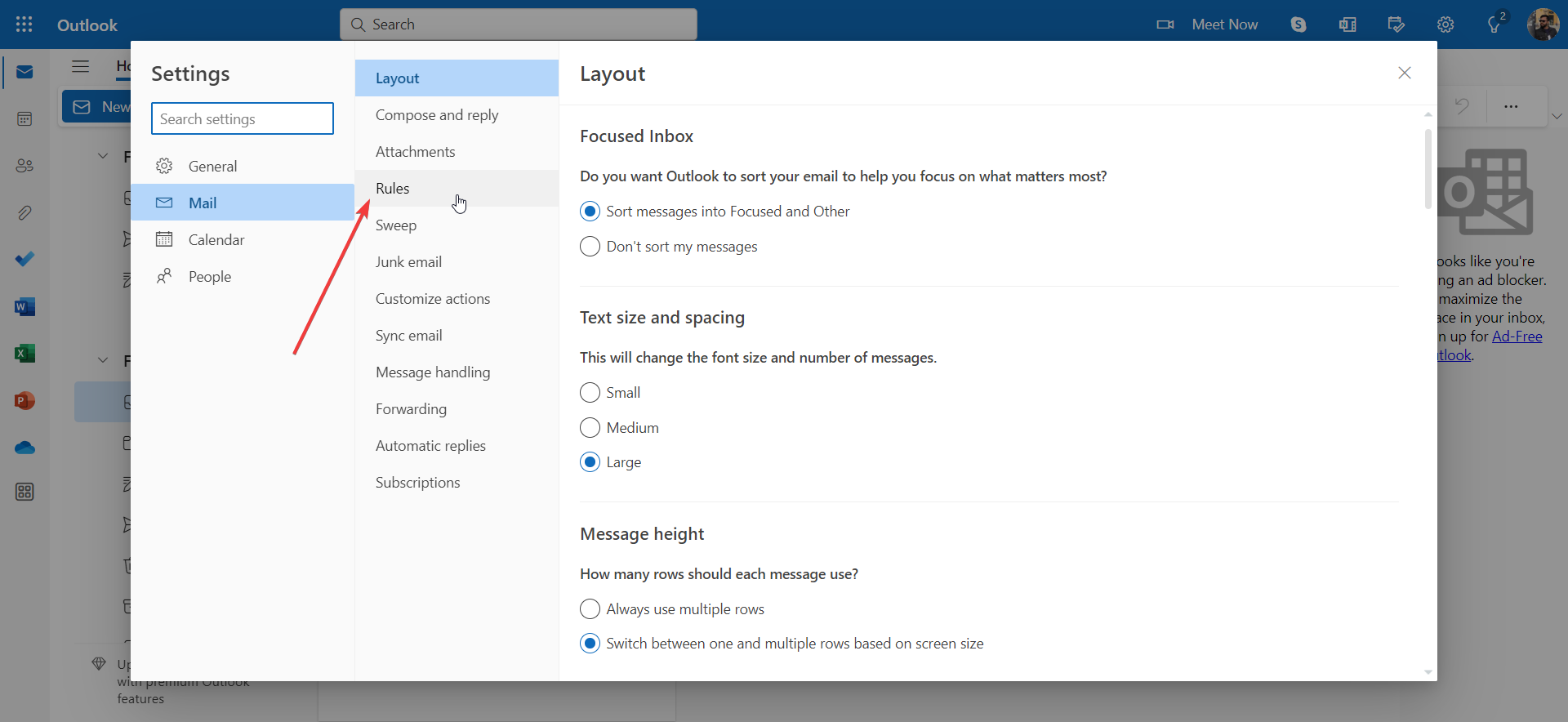Open Compose and reply settings

pos(457,114)
